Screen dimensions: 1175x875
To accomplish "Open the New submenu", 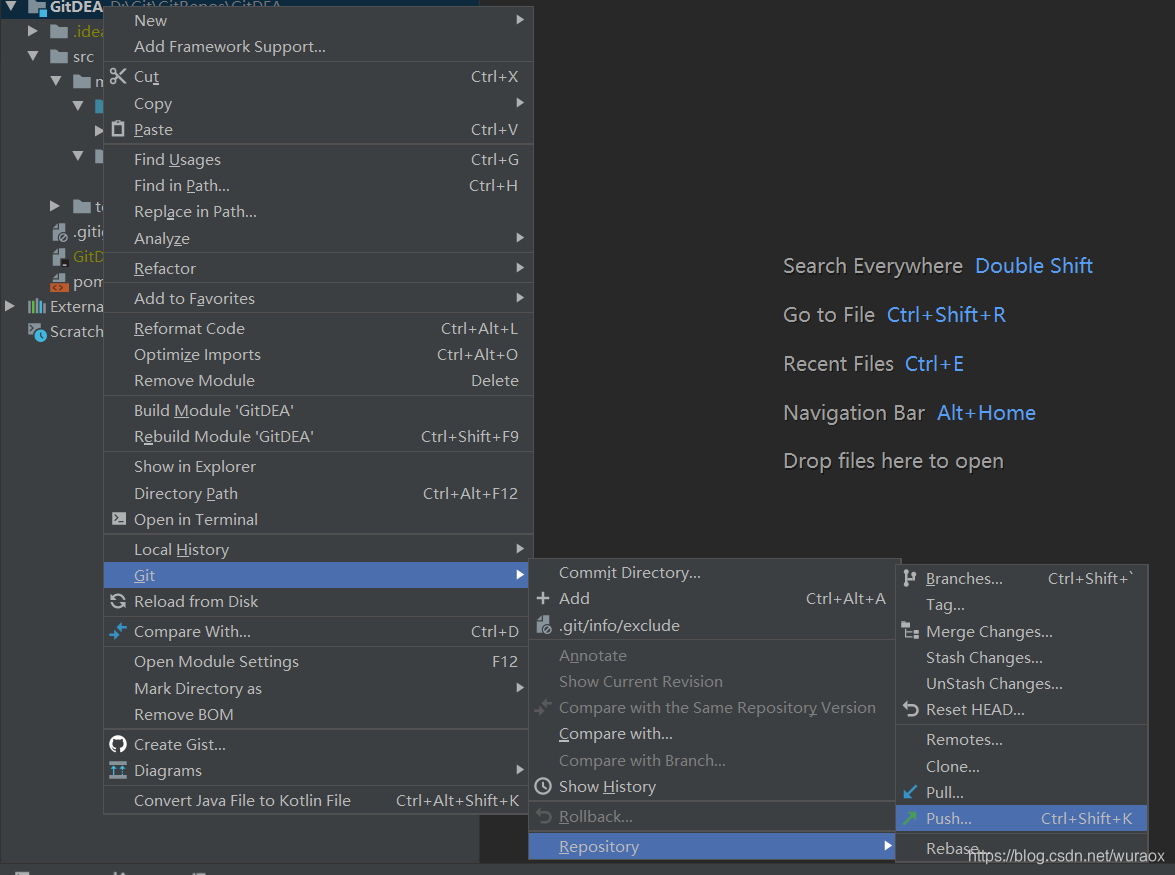I will pyautogui.click(x=318, y=21).
